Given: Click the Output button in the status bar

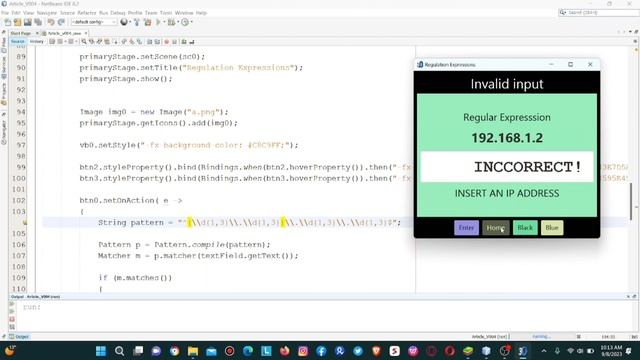Looking at the screenshot, I should tap(19, 337).
